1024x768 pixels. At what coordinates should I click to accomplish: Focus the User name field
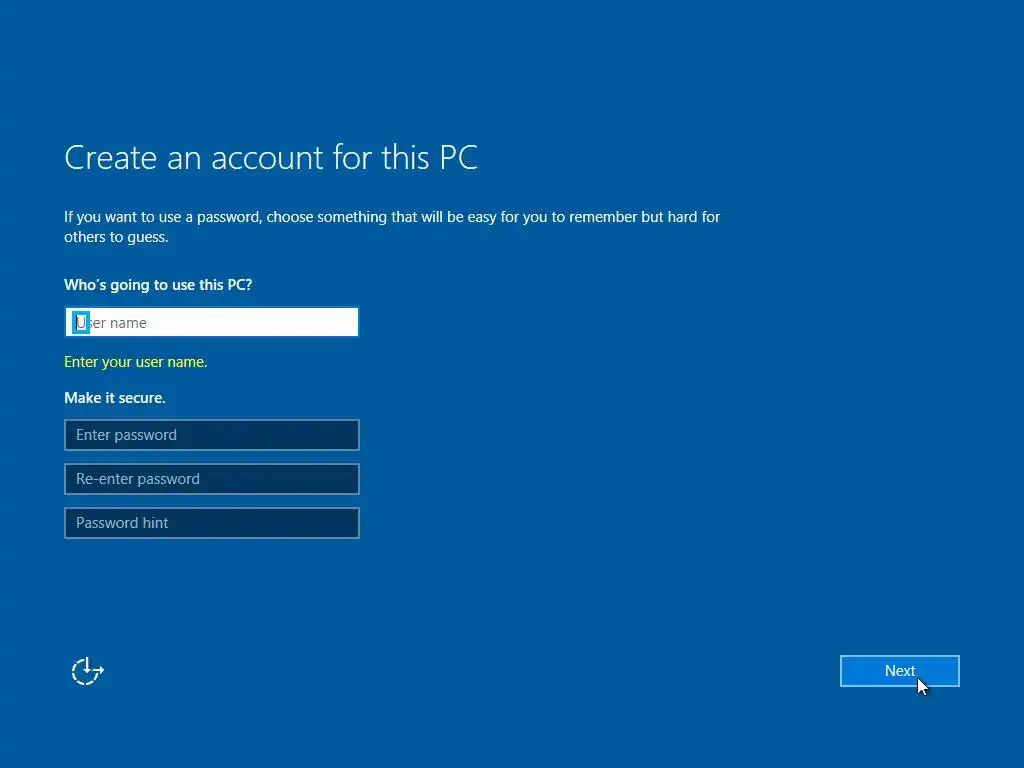point(212,322)
